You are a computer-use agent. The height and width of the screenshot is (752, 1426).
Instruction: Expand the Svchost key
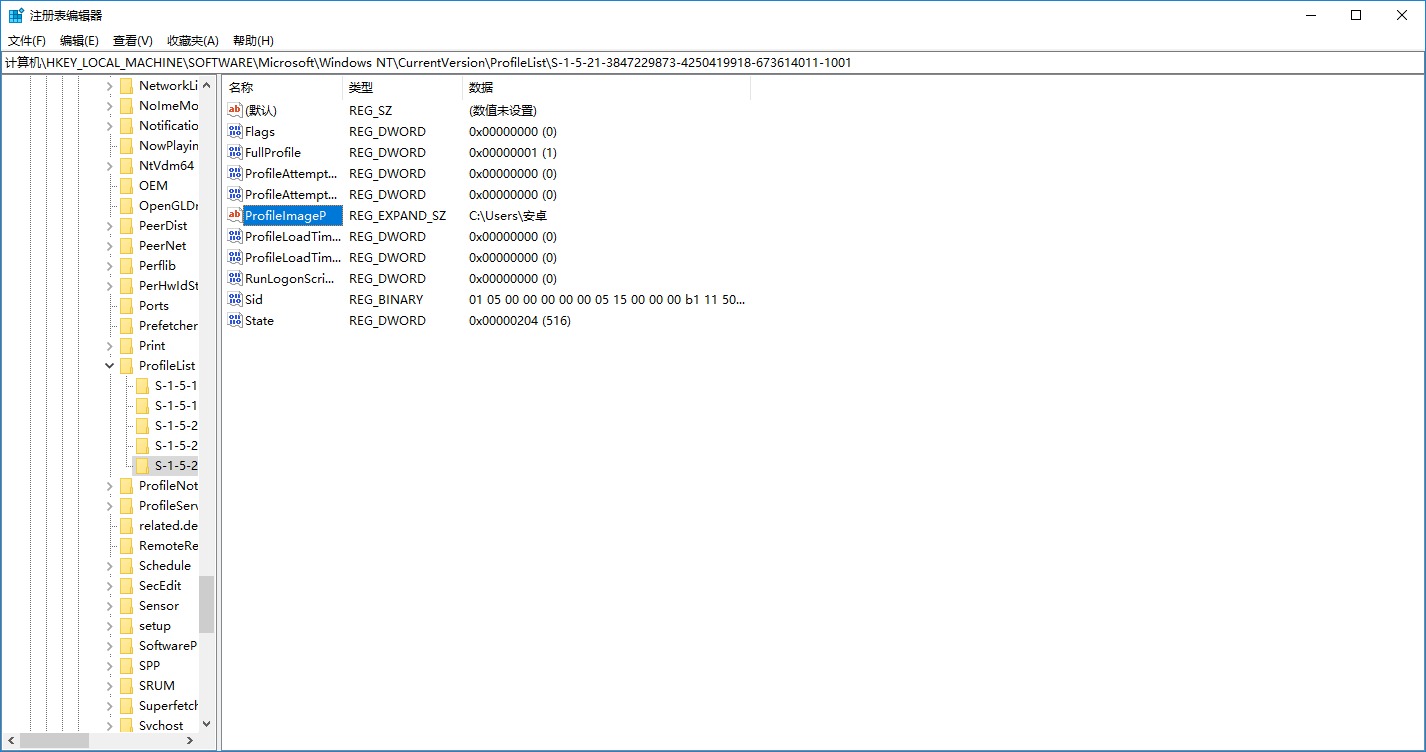tap(110, 726)
